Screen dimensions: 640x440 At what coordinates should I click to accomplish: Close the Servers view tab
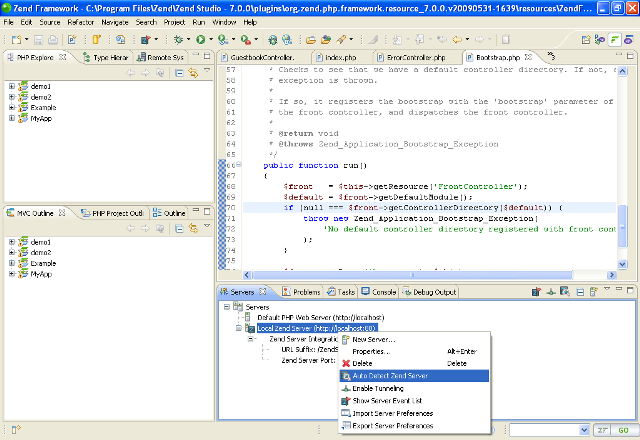263,291
